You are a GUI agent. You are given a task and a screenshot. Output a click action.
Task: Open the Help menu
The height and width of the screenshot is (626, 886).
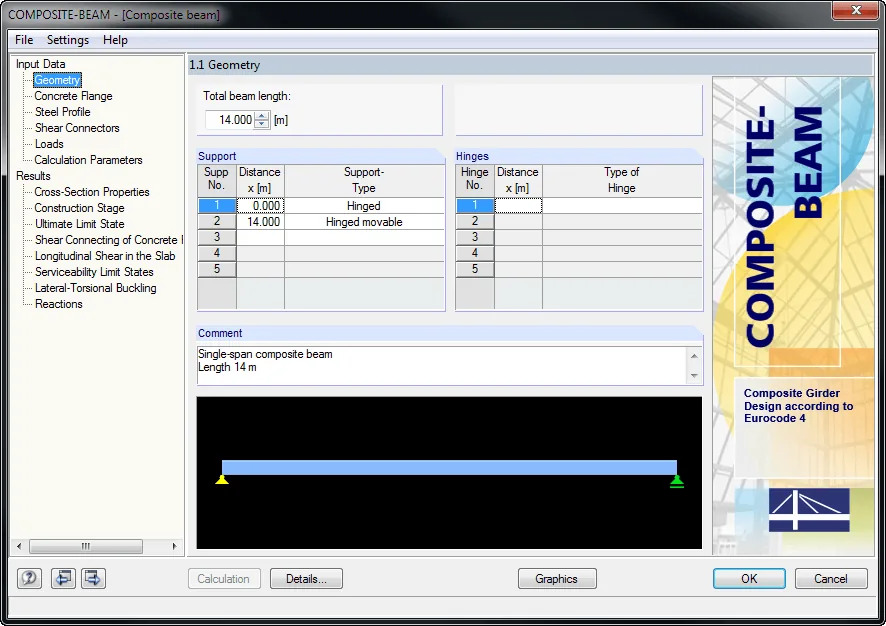tap(115, 40)
